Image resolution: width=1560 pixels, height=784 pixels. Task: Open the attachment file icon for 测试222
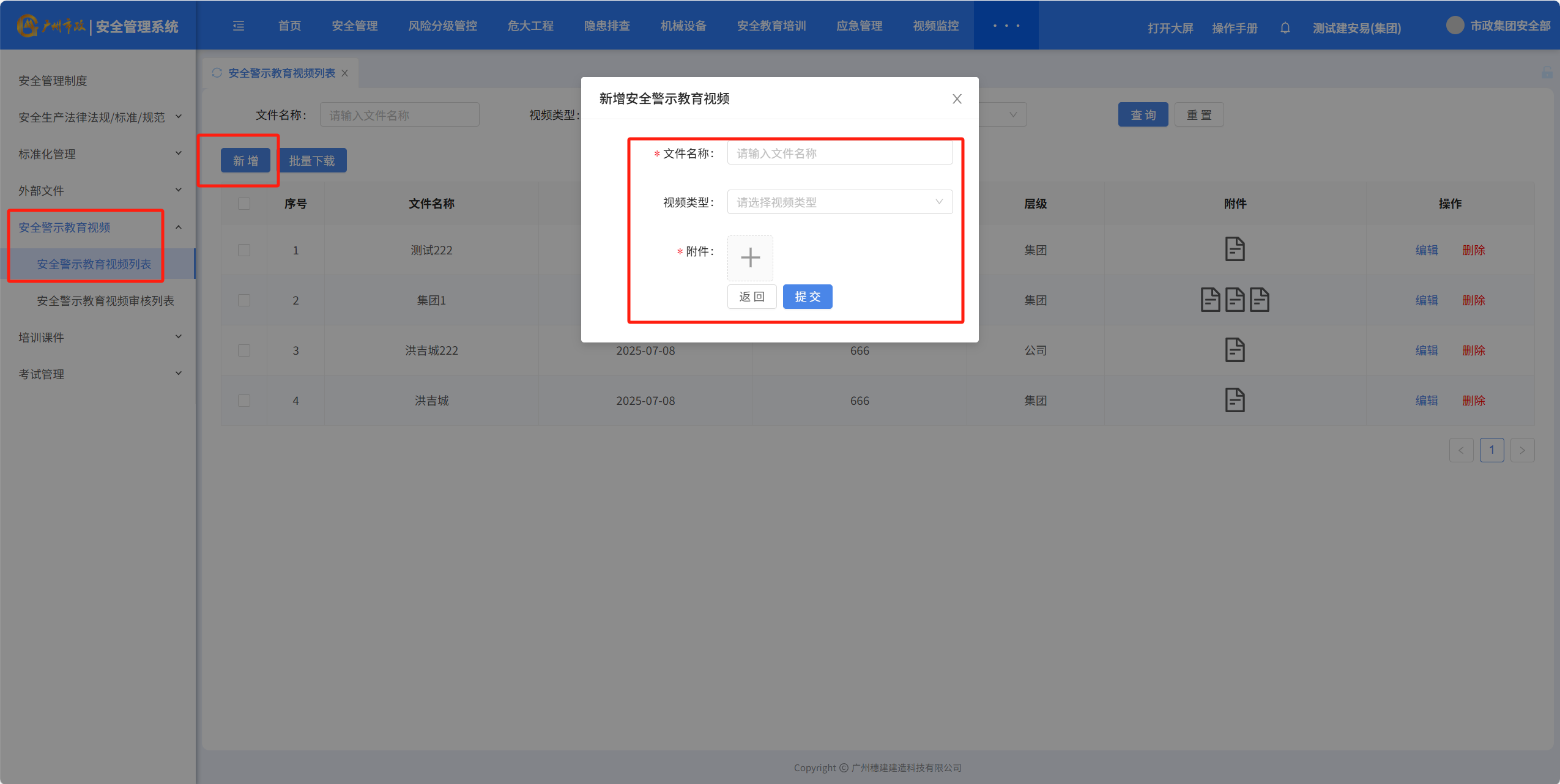click(1235, 250)
